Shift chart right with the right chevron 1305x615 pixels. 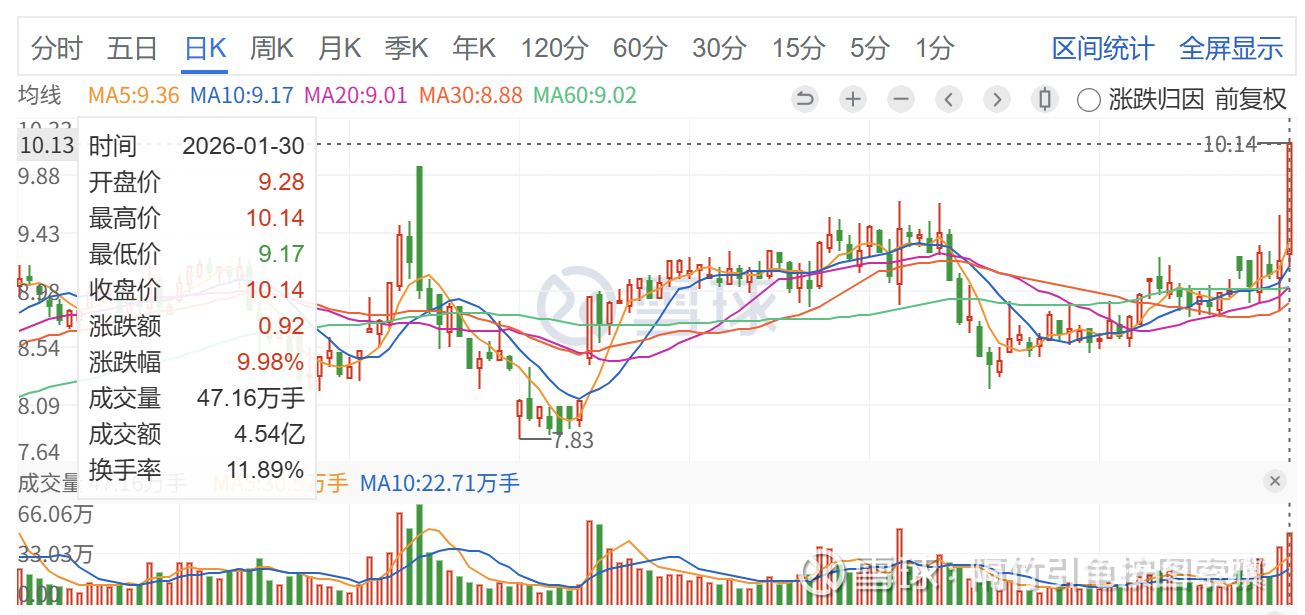997,99
